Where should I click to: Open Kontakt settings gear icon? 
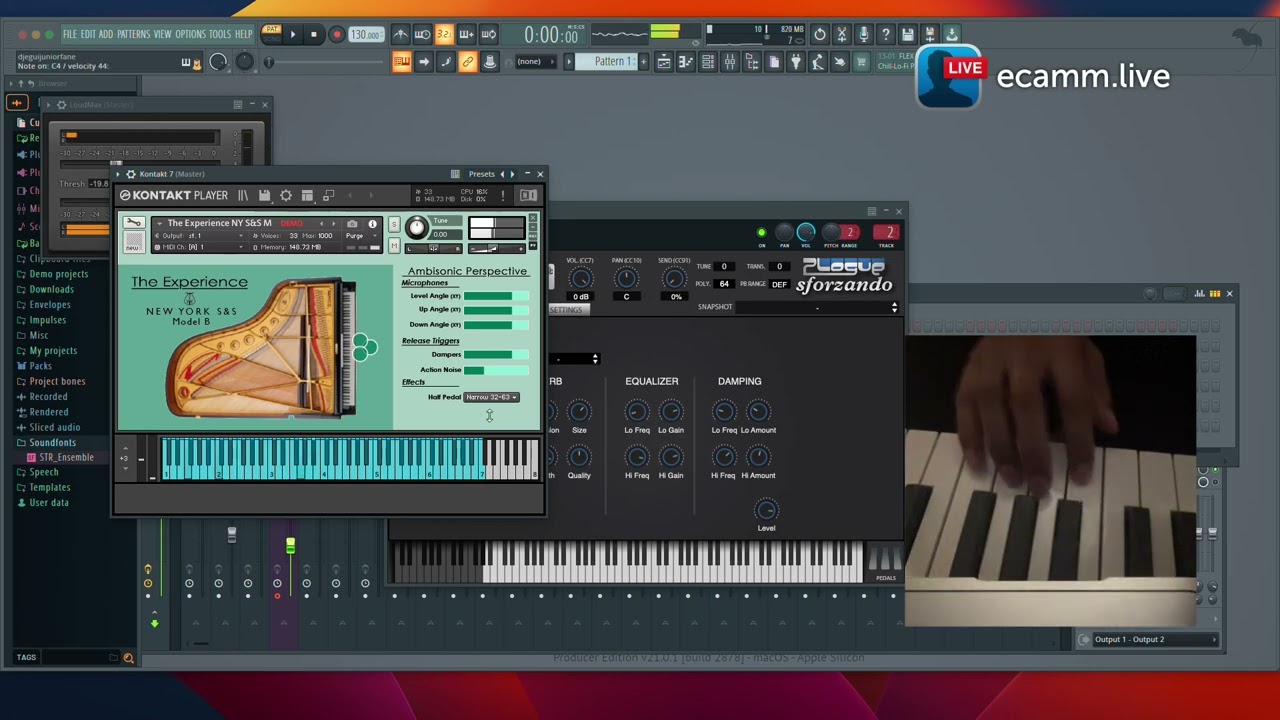tap(286, 195)
